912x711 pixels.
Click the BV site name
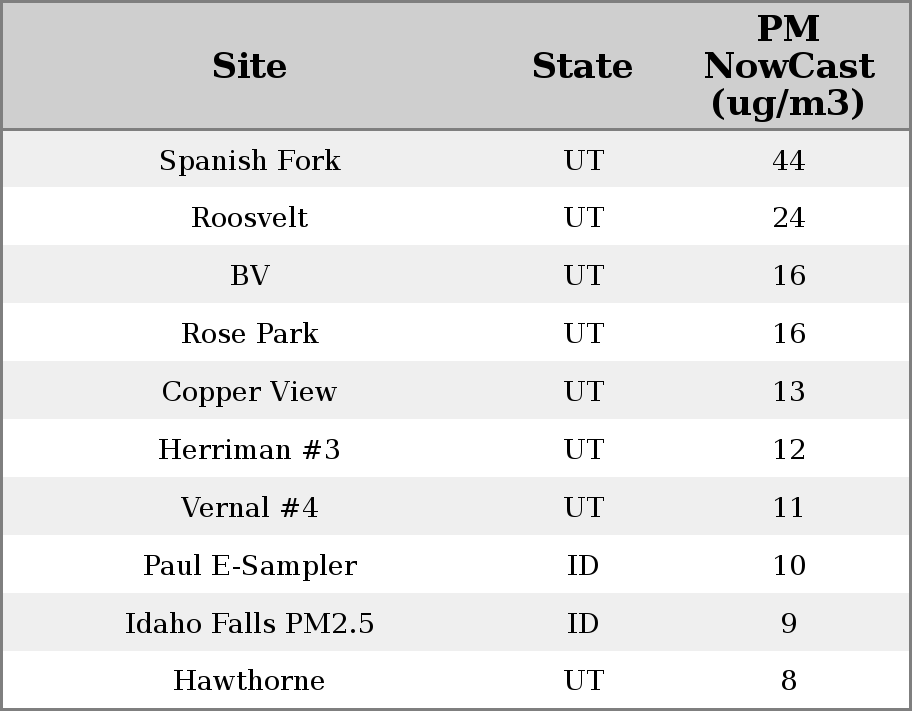point(250,276)
